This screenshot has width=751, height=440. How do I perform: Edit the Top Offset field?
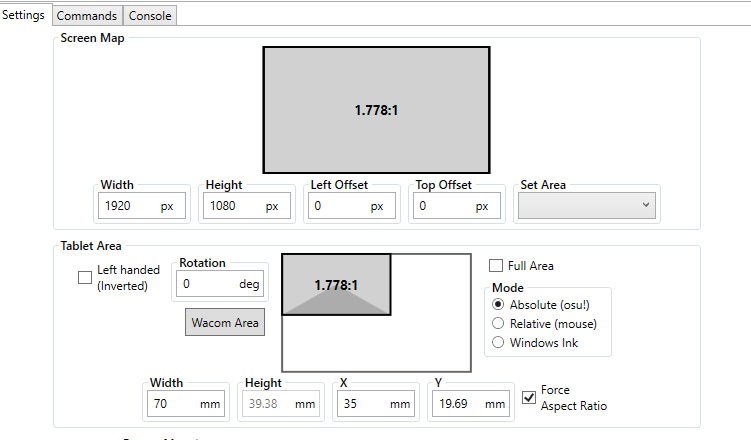click(457, 206)
